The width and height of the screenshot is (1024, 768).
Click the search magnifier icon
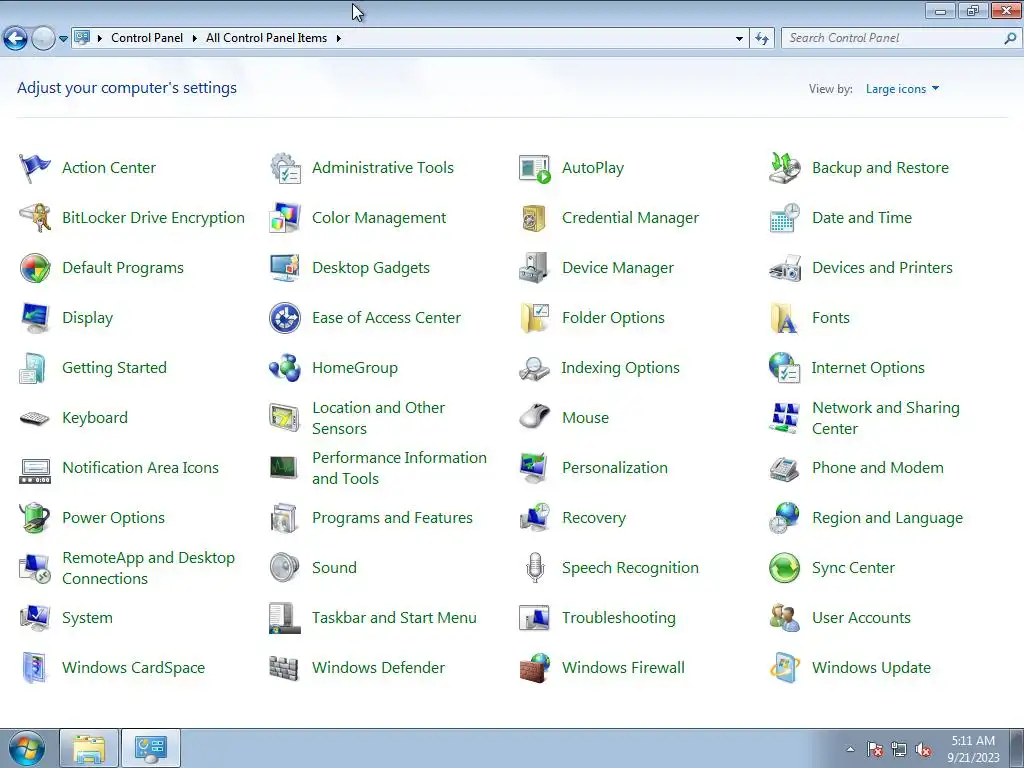coord(1010,39)
